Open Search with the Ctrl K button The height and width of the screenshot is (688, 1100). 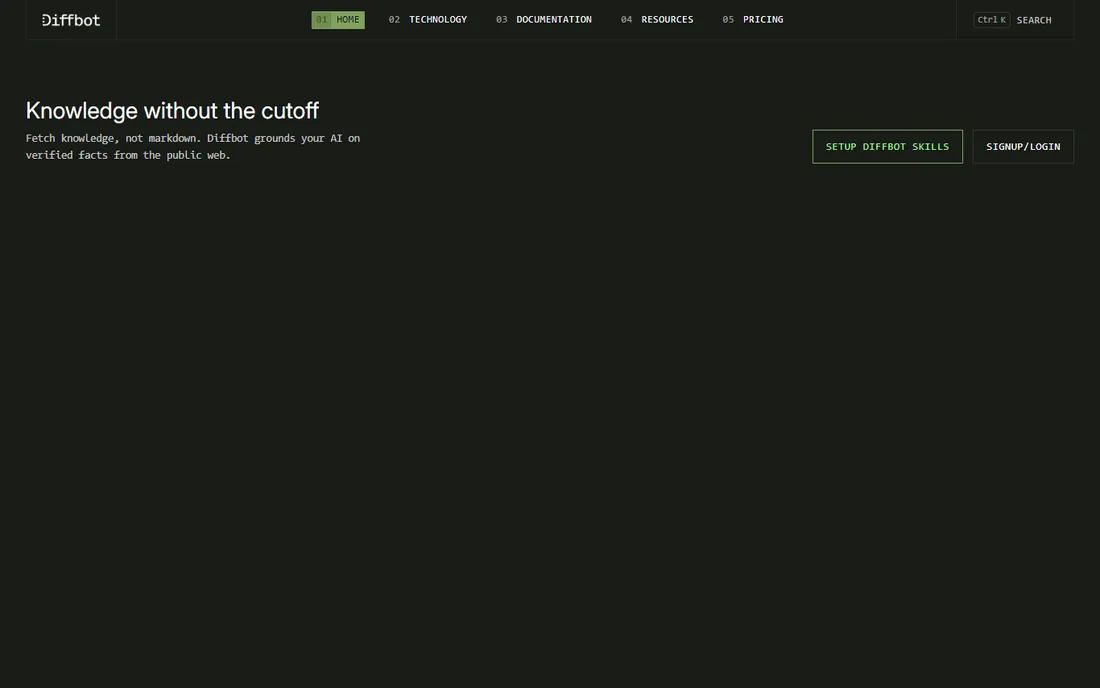tap(1012, 20)
